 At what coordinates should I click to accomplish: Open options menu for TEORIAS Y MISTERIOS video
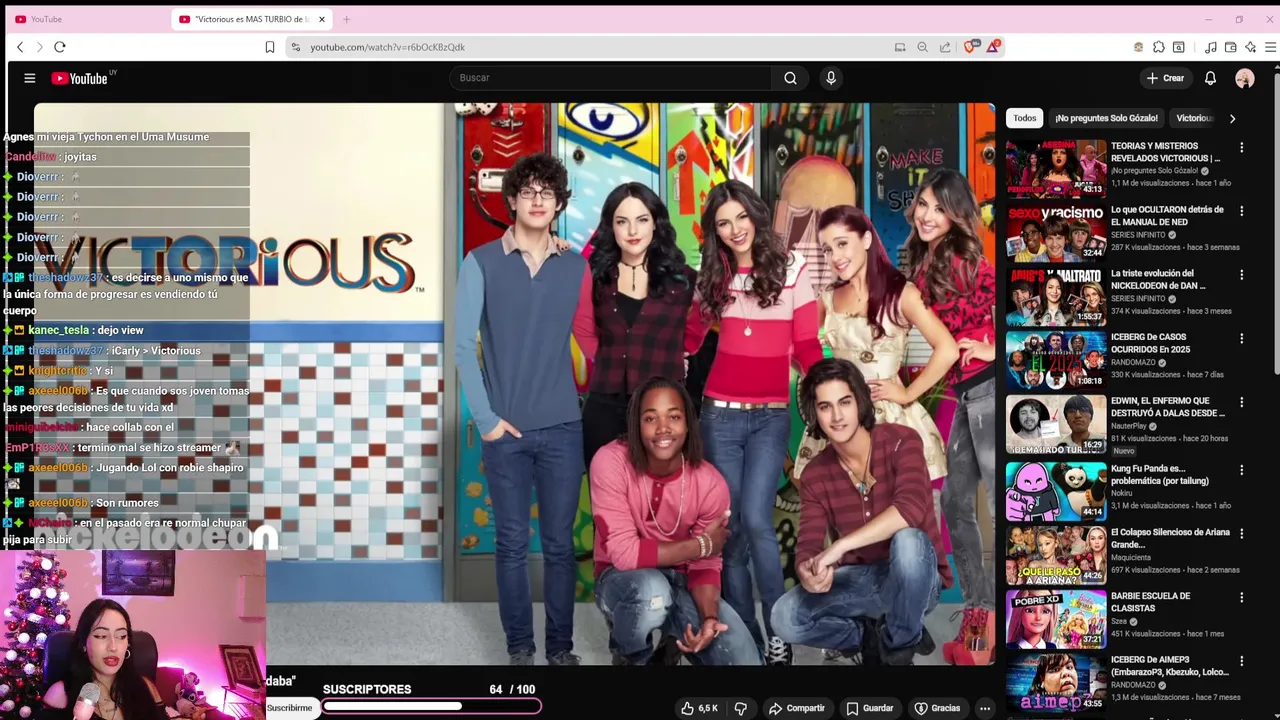(x=1242, y=147)
